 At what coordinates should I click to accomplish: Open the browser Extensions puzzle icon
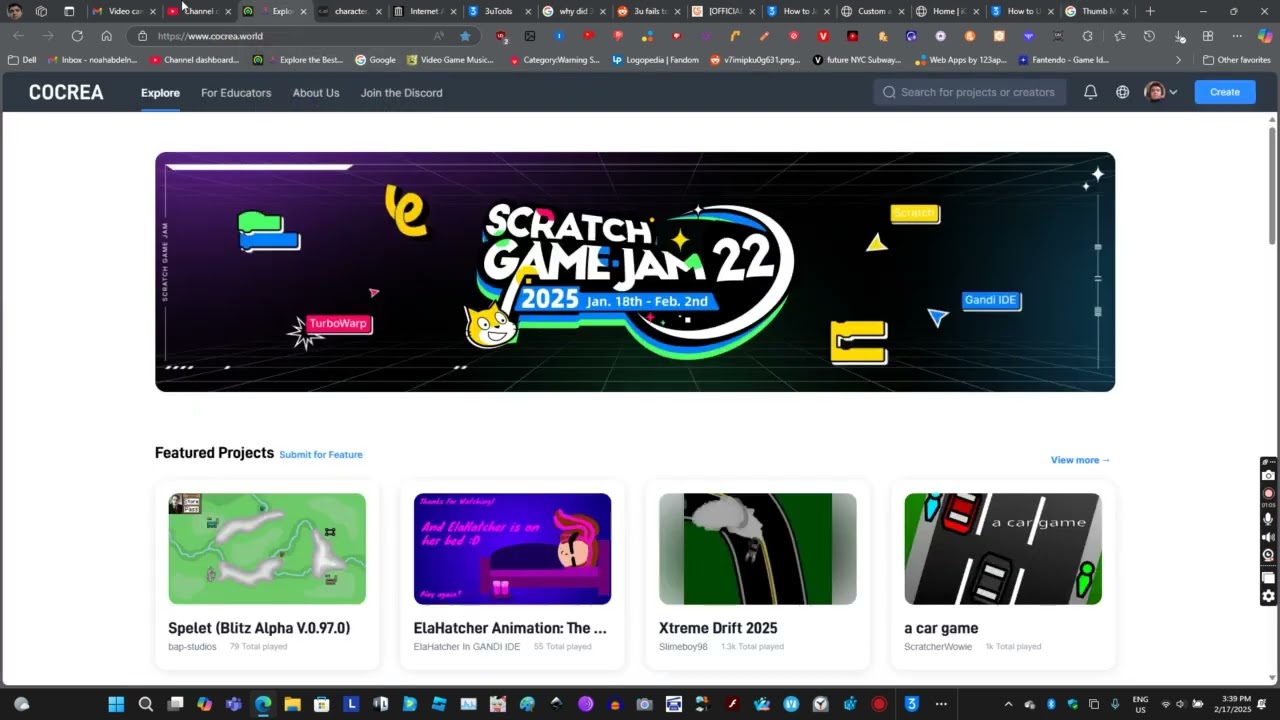coord(1088,36)
